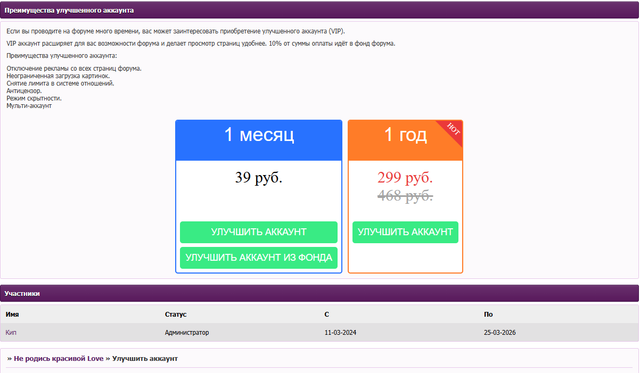Click the Имя column header
Screen dimensions: 640x373
pyautogui.click(x=12, y=314)
